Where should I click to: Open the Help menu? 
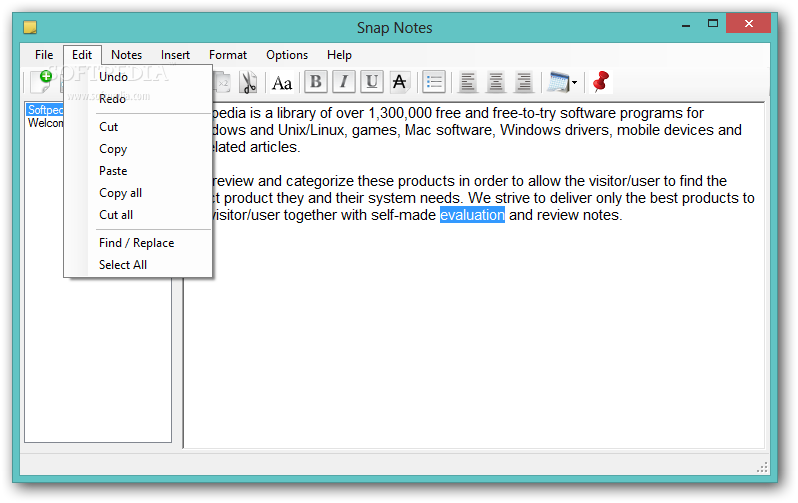(339, 55)
